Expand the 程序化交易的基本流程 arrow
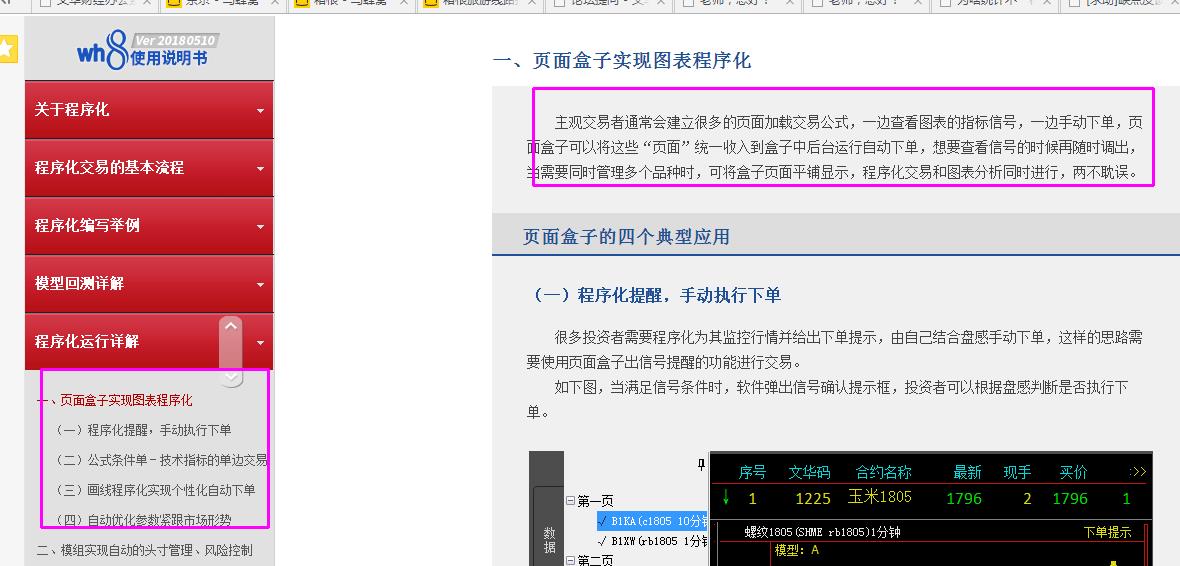The height and width of the screenshot is (566, 1180). (260, 169)
